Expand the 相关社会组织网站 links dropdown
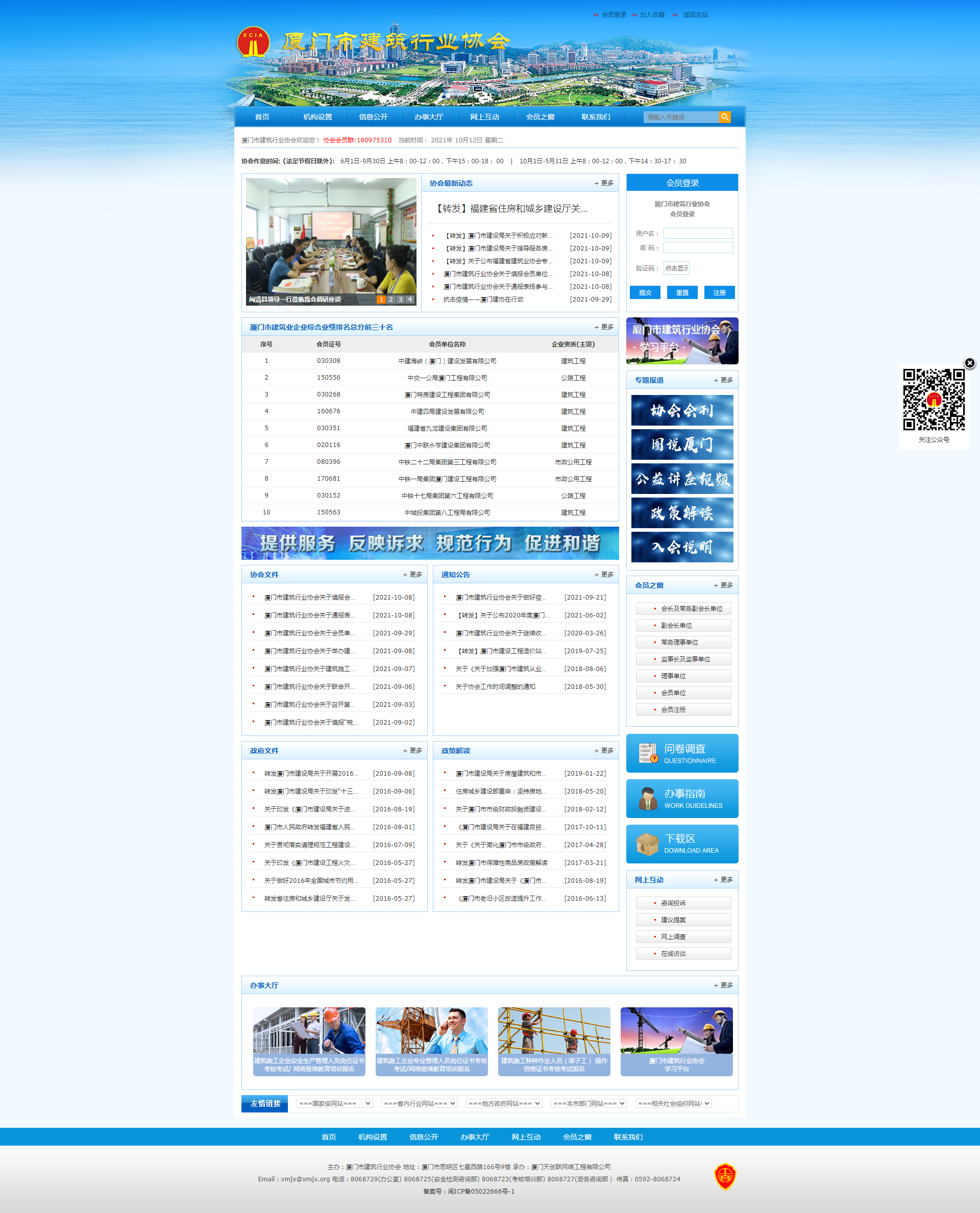This screenshot has height=1213, width=980. [673, 1103]
